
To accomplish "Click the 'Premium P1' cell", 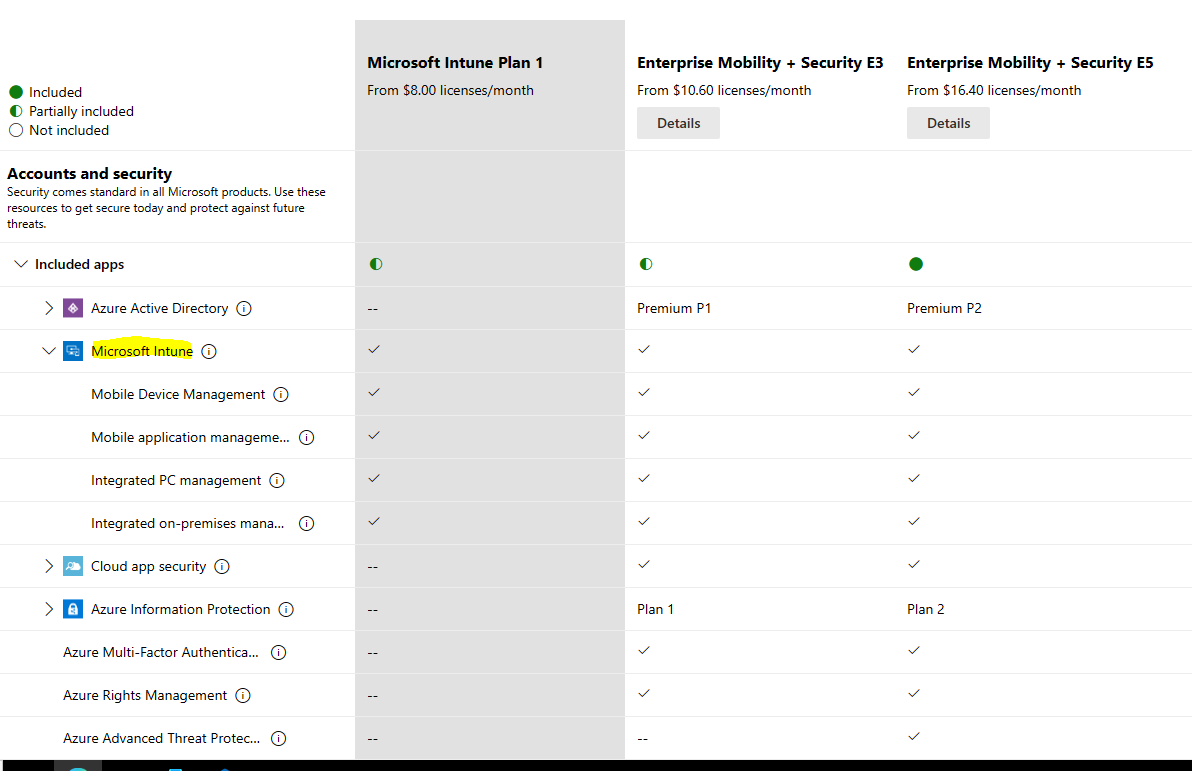I will (x=674, y=308).
